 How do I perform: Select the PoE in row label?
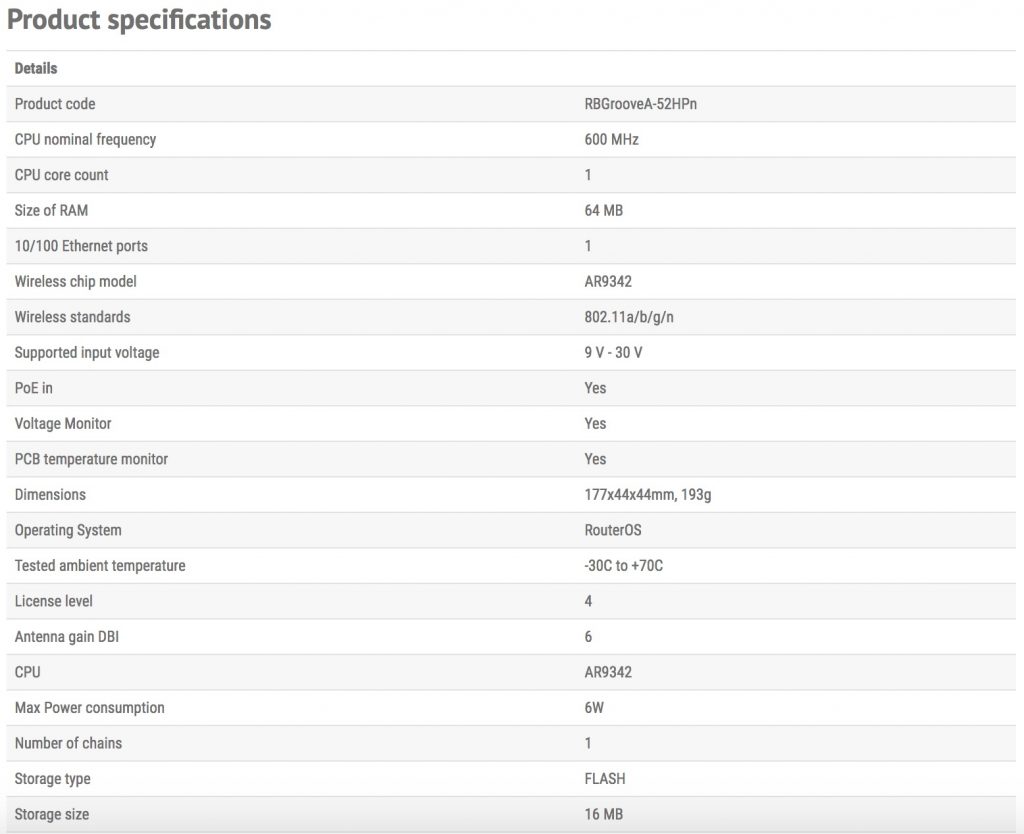[34, 388]
